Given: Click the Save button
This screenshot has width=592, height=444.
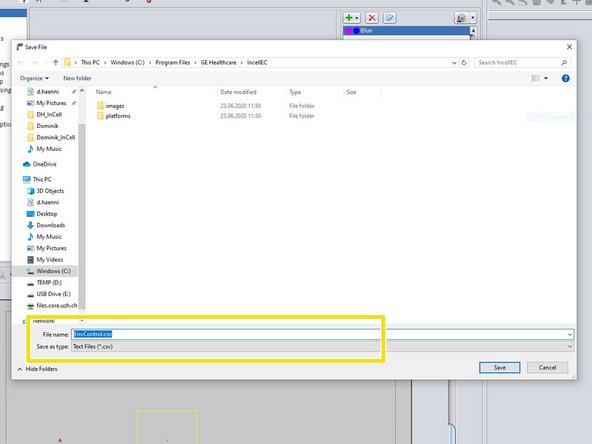Looking at the screenshot, I should pyautogui.click(x=499, y=367).
